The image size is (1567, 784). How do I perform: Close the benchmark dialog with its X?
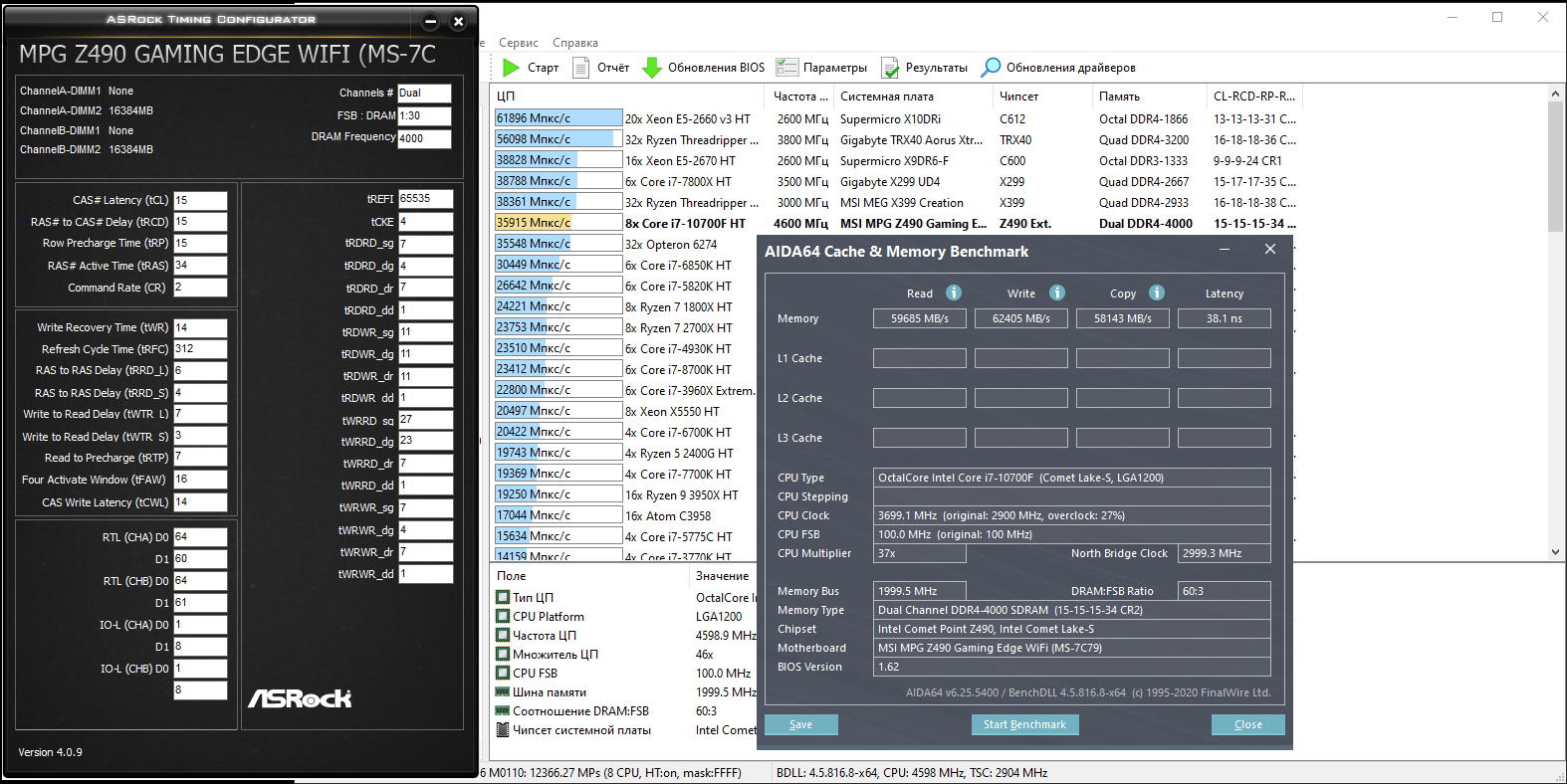coord(1270,250)
